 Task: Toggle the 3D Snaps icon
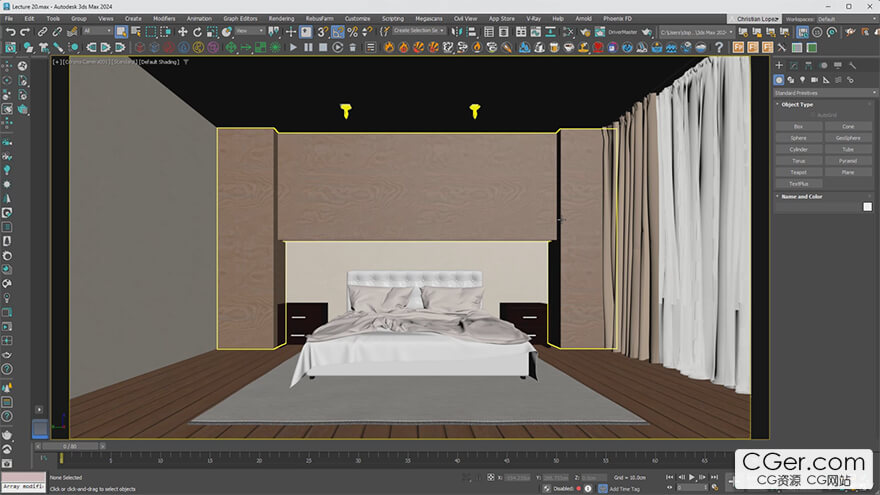point(323,32)
